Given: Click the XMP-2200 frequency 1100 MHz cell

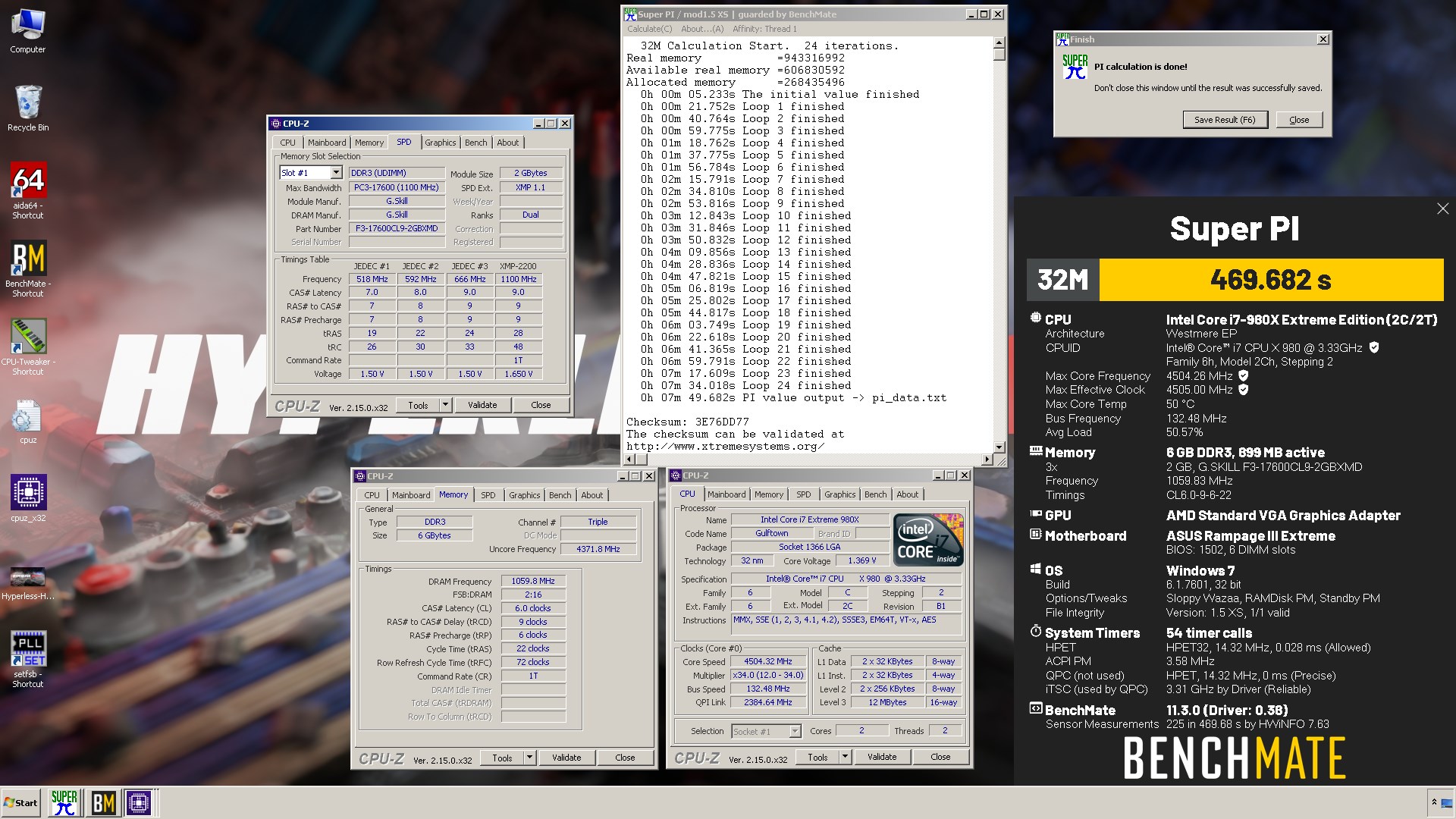Looking at the screenshot, I should click(x=519, y=279).
